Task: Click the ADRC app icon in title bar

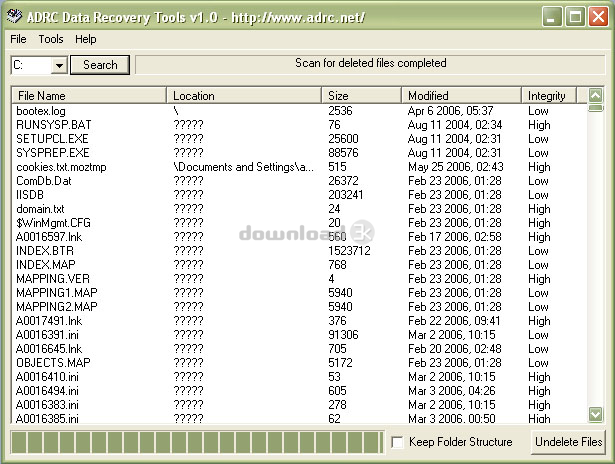Action: click(x=14, y=16)
